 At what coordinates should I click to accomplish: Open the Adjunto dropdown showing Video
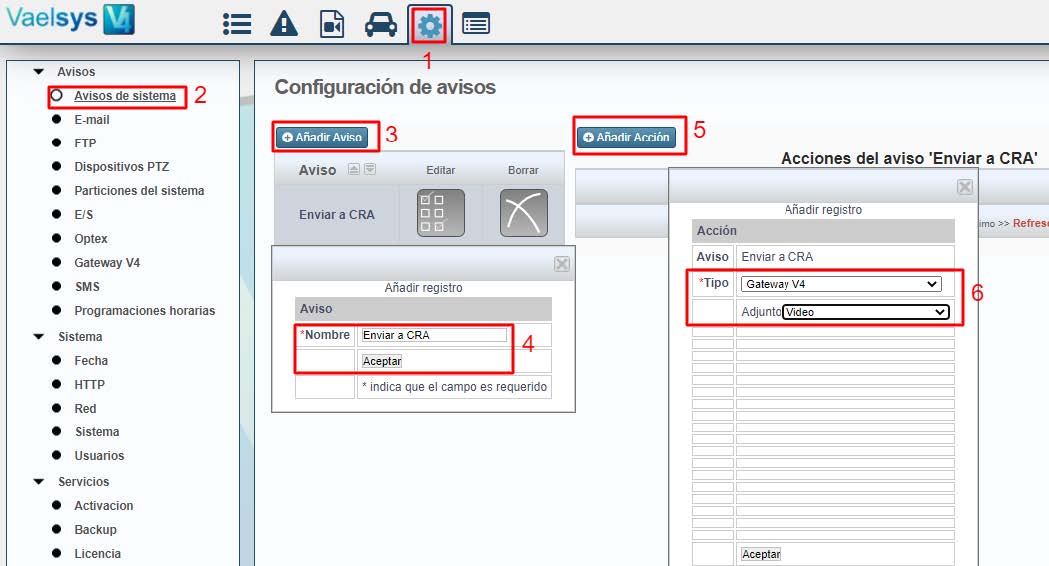point(865,312)
